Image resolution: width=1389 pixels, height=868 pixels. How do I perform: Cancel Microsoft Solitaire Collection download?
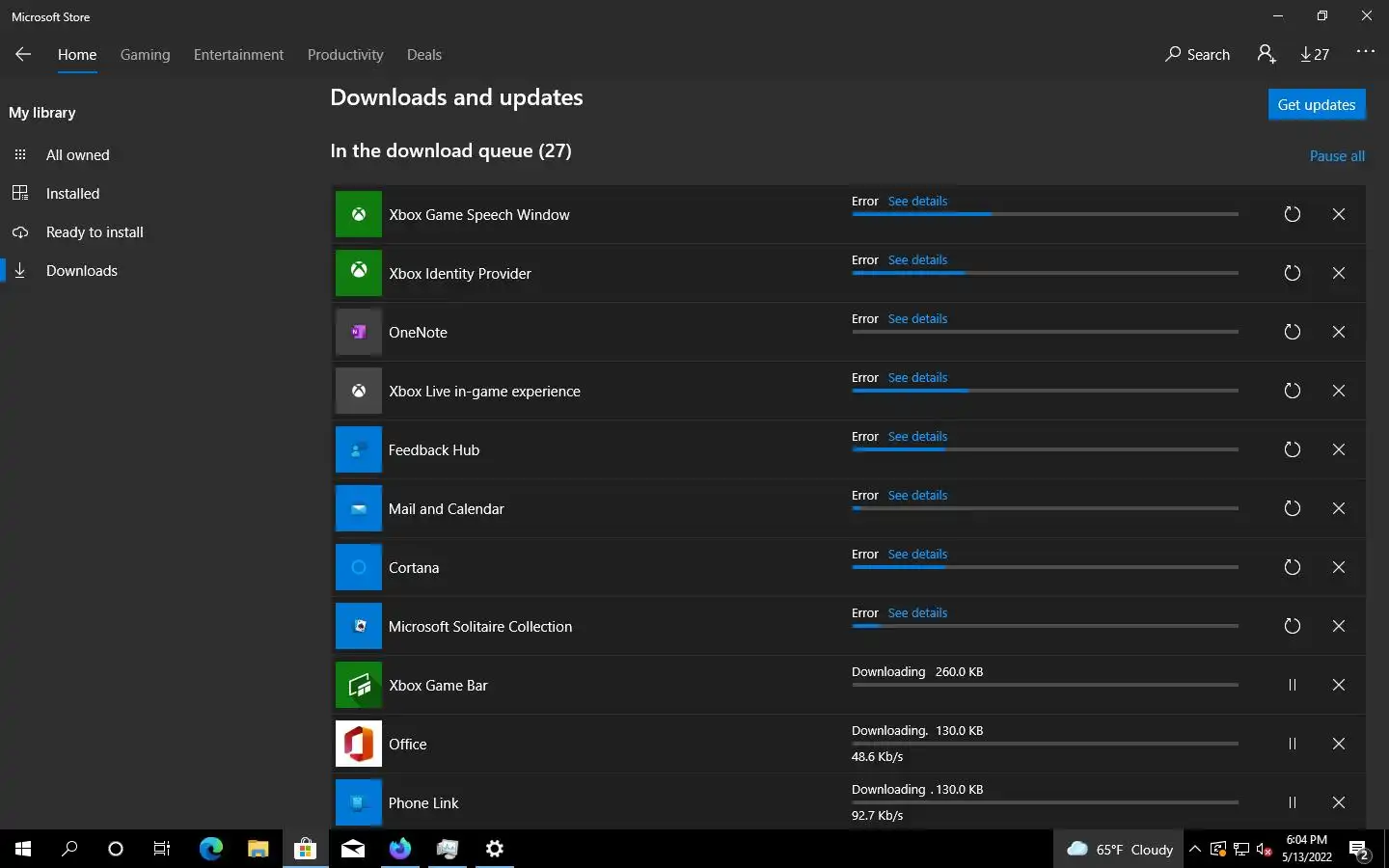(1339, 626)
